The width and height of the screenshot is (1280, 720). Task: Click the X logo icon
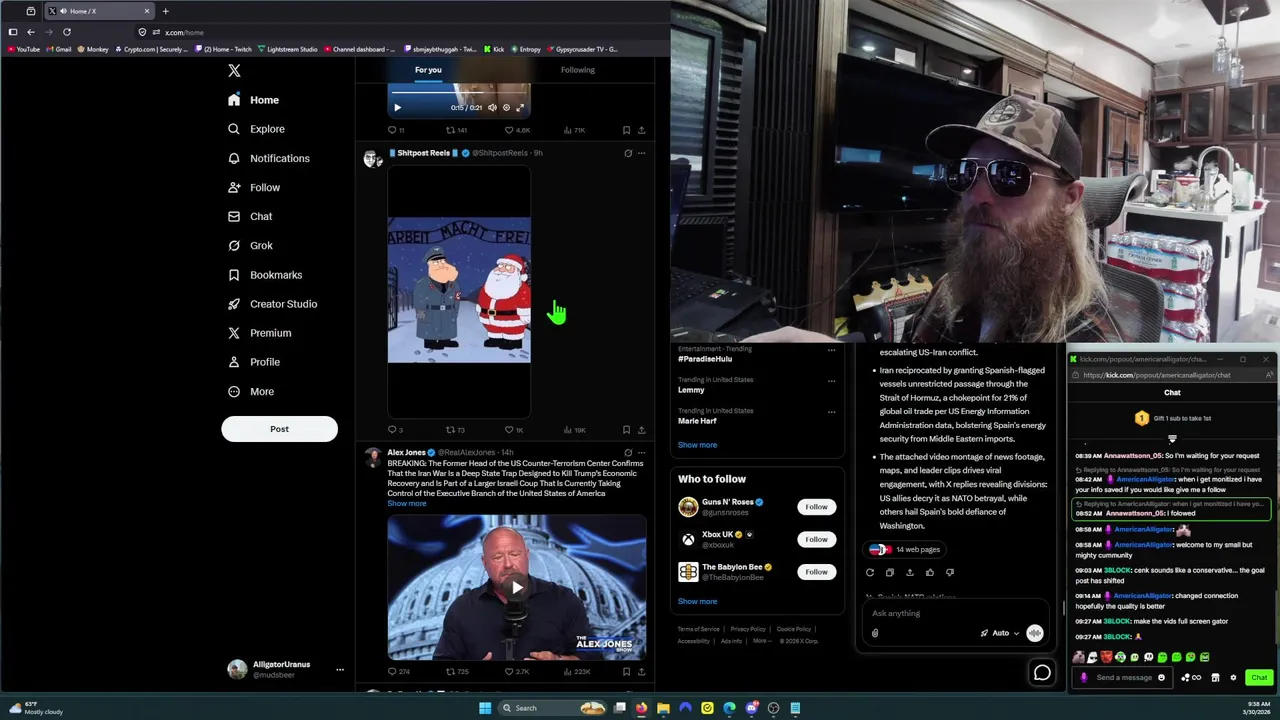[234, 70]
